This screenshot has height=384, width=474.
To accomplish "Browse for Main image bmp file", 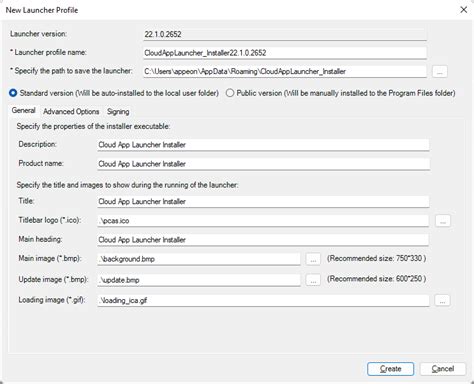I will [313, 259].
